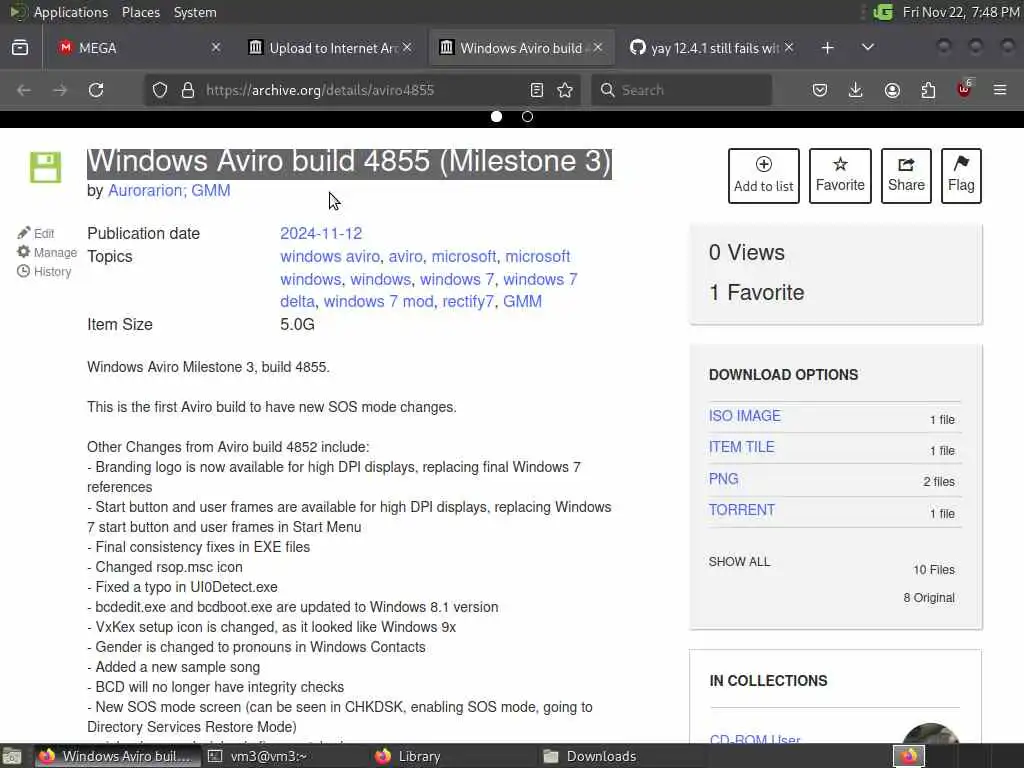This screenshot has width=1024, height=768.
Task: Reload the current page
Action: [x=96, y=90]
